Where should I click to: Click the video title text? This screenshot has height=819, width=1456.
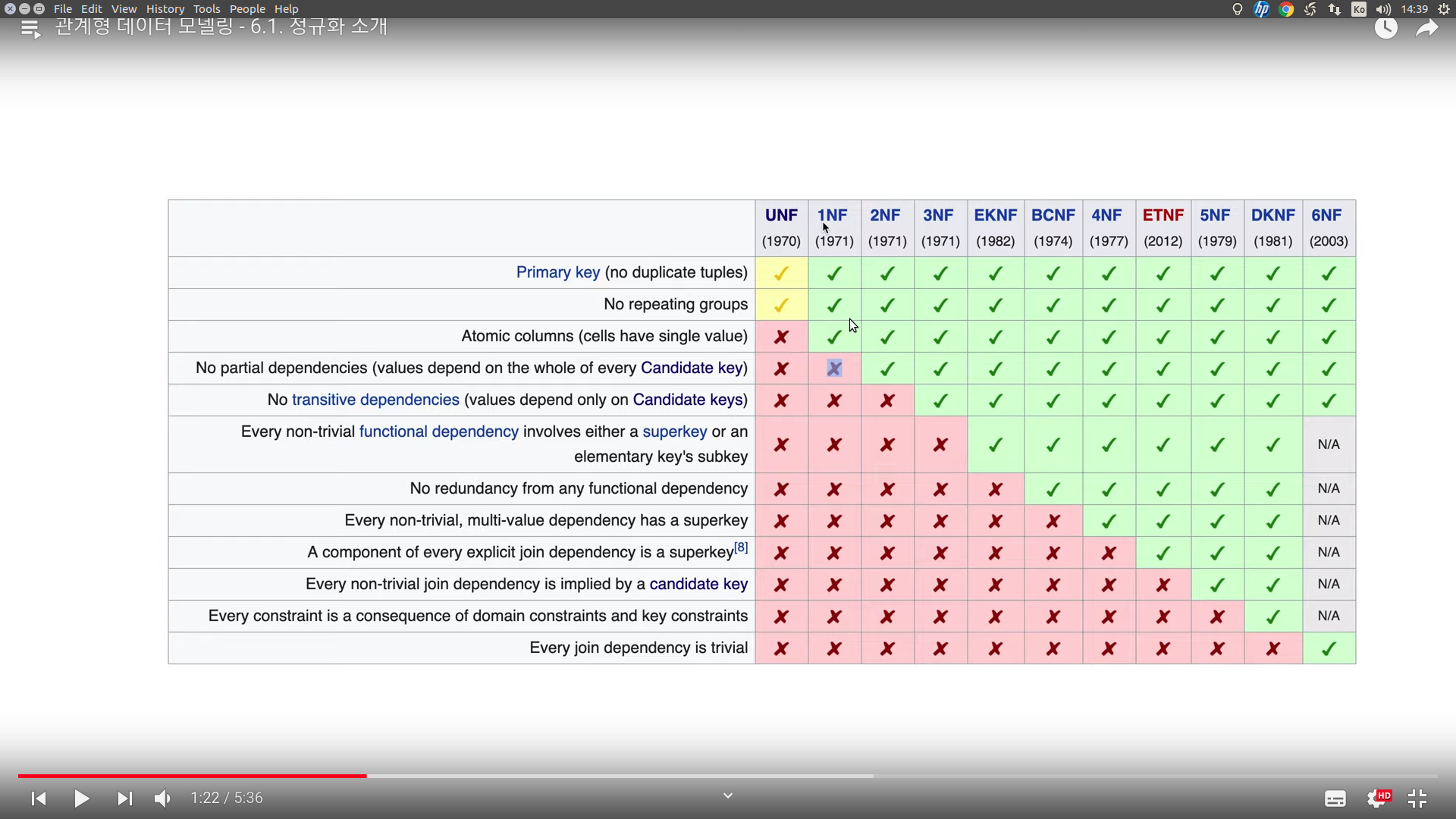[x=221, y=26]
